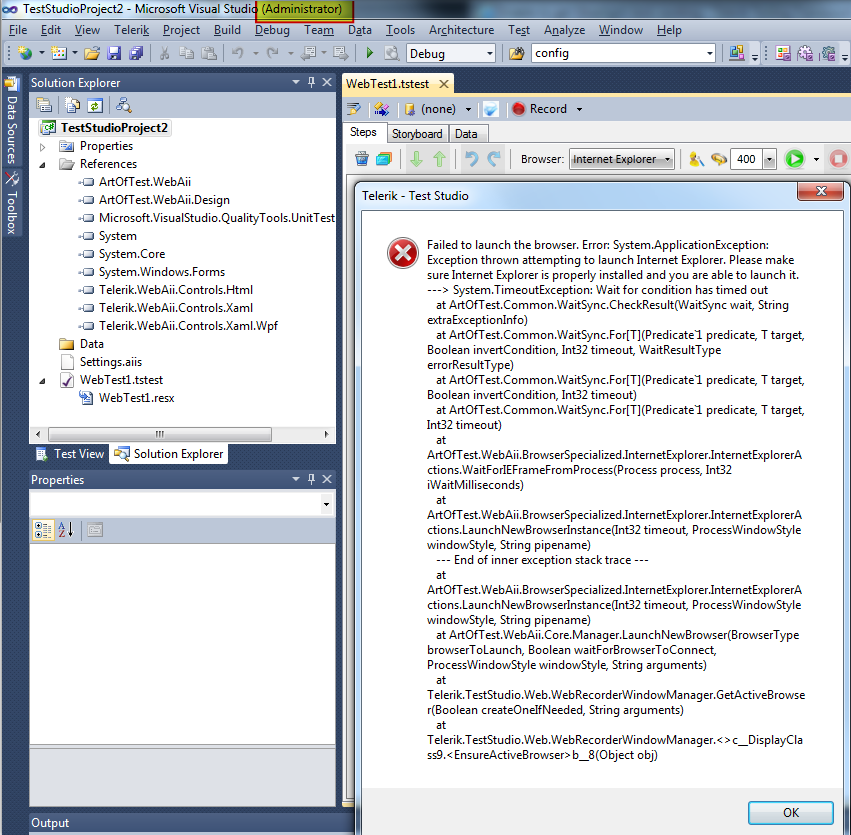Click the Properties icon in Solution Explorer toolbar
This screenshot has height=835, width=851.
(x=44, y=105)
